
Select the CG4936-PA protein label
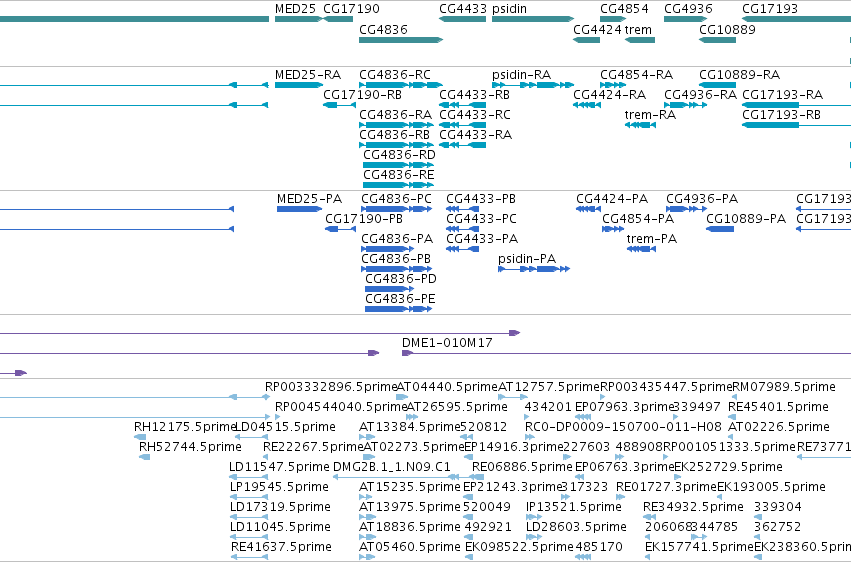[702, 199]
